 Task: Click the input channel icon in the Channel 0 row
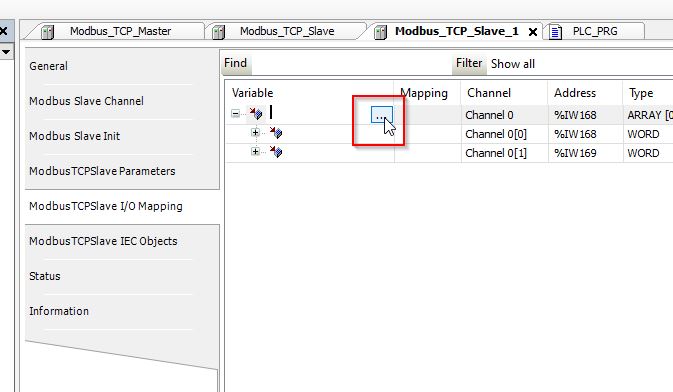[x=256, y=114]
